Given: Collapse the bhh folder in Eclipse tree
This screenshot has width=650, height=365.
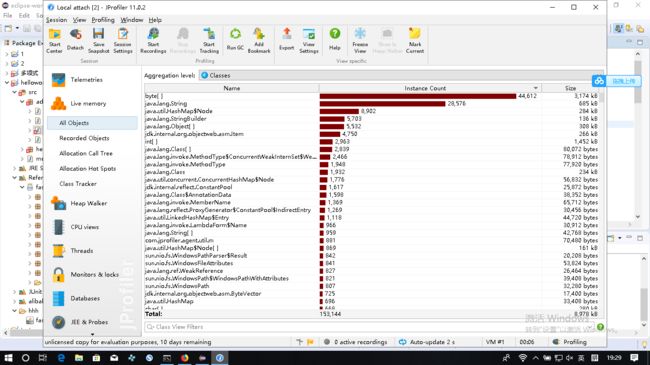Looking at the screenshot, I should tap(15, 310).
